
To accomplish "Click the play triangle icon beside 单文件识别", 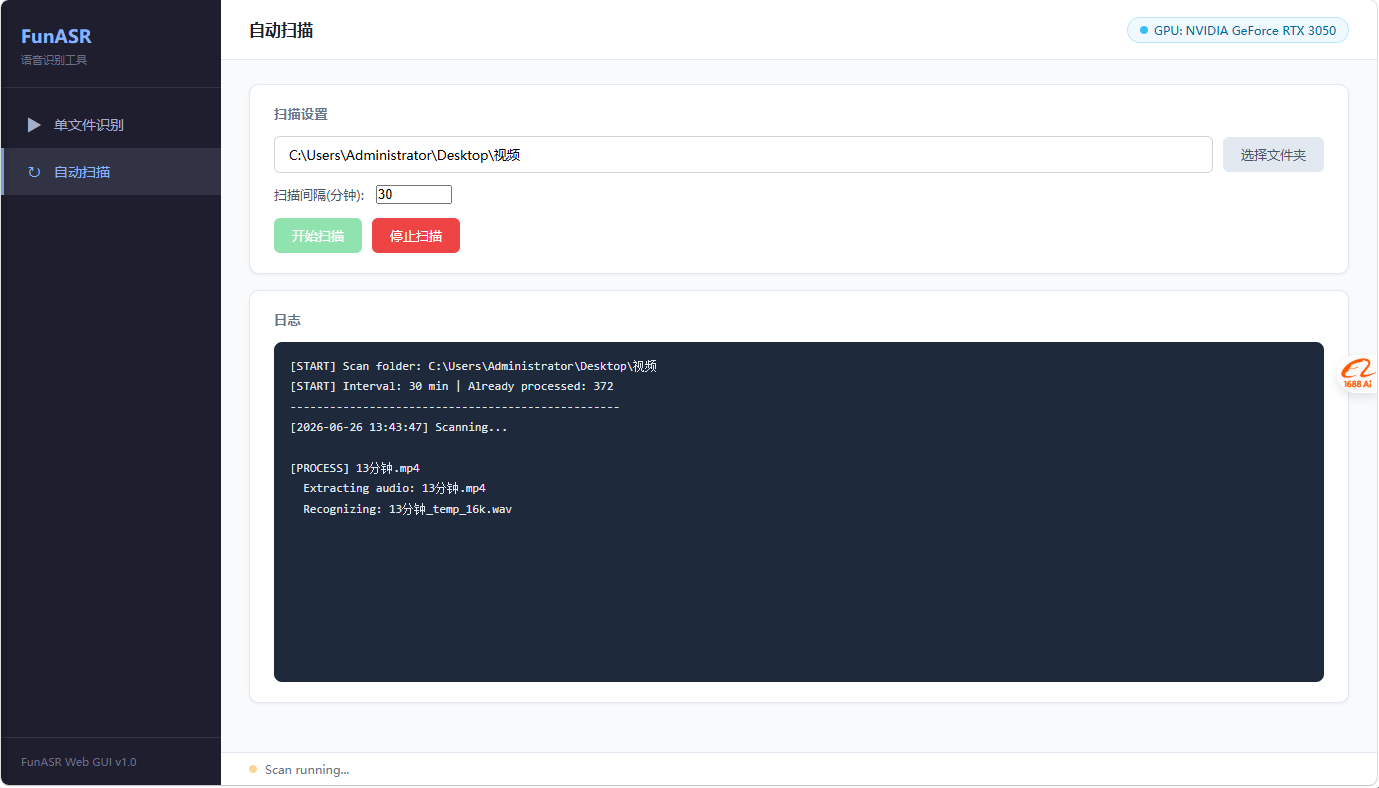I will pyautogui.click(x=34, y=125).
